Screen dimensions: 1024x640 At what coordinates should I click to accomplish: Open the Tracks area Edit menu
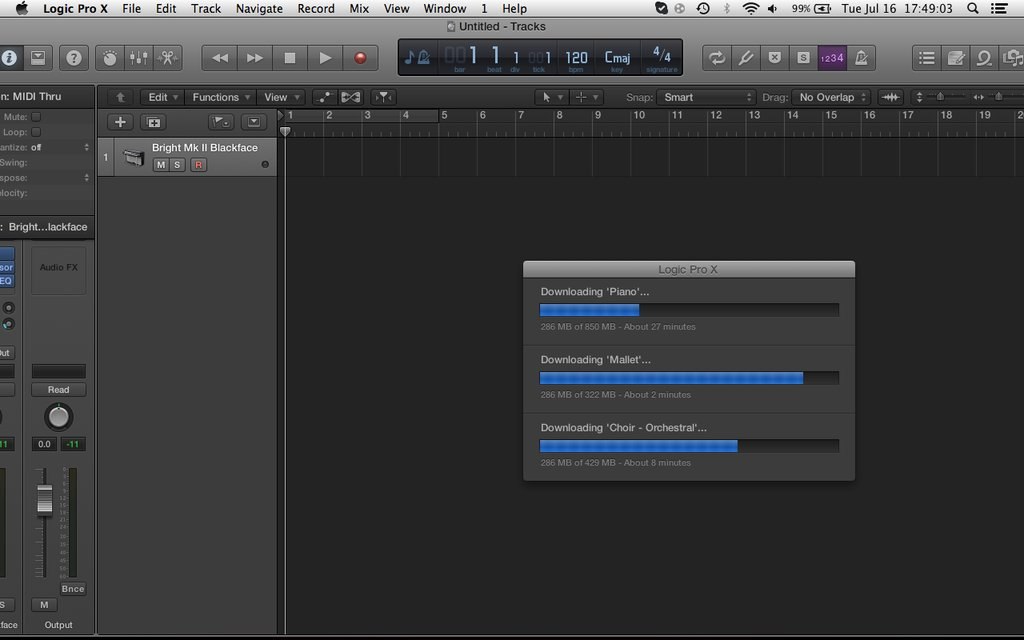tap(162, 97)
